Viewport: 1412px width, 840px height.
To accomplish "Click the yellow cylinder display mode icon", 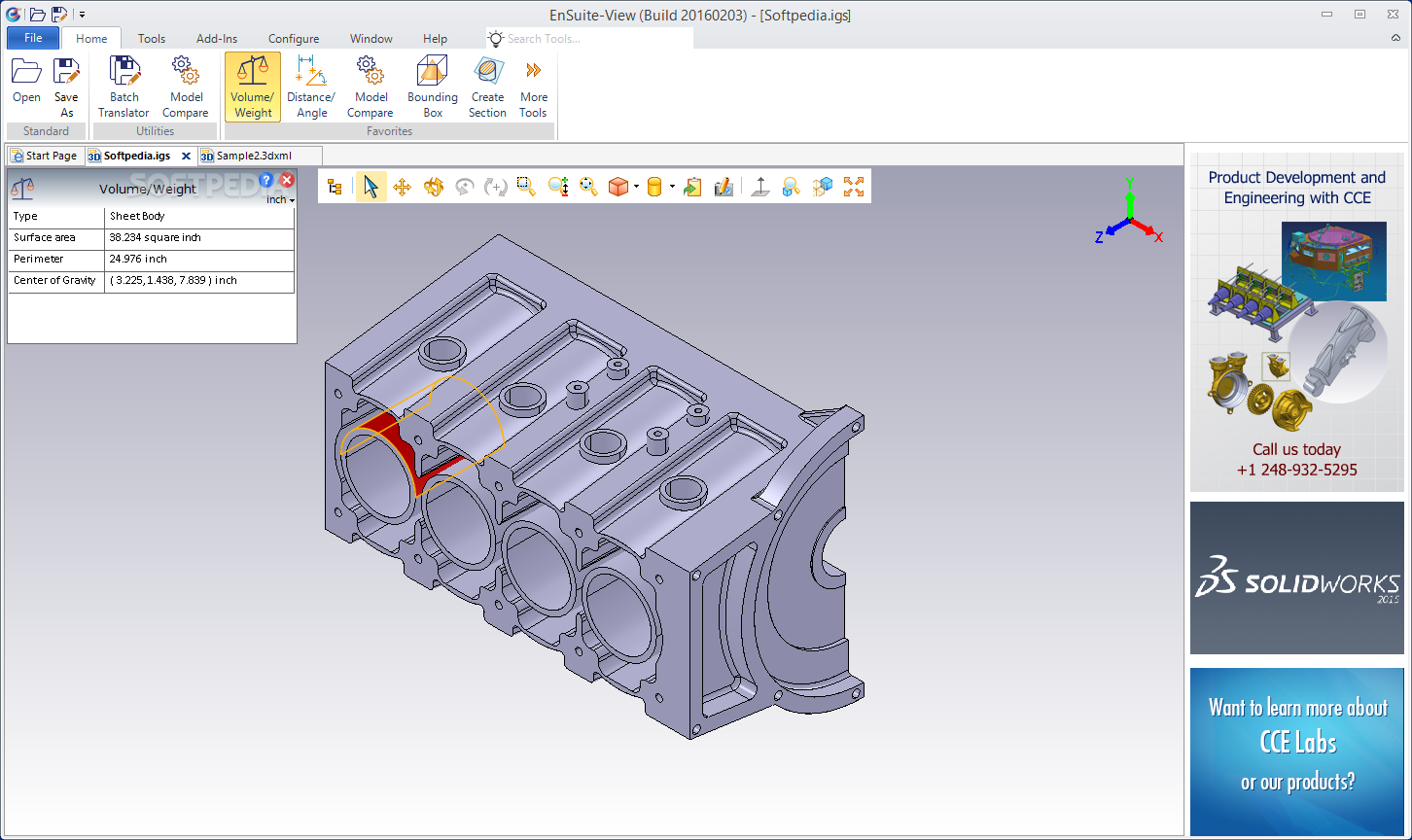I will tap(654, 187).
